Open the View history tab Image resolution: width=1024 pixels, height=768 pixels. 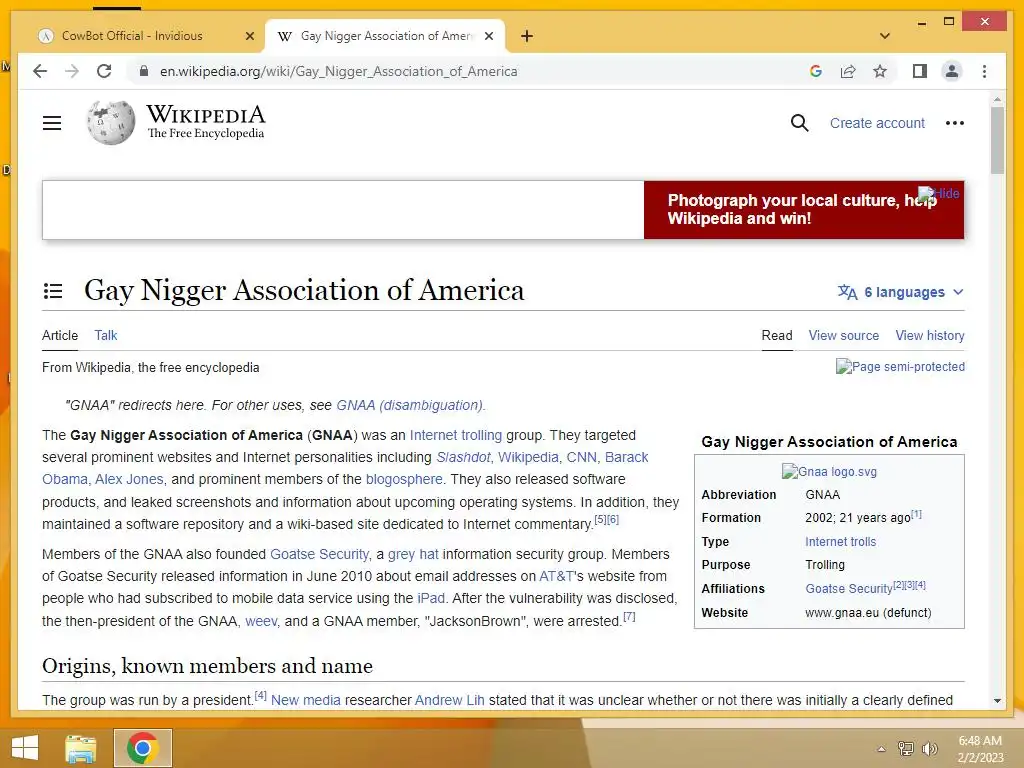pos(930,335)
